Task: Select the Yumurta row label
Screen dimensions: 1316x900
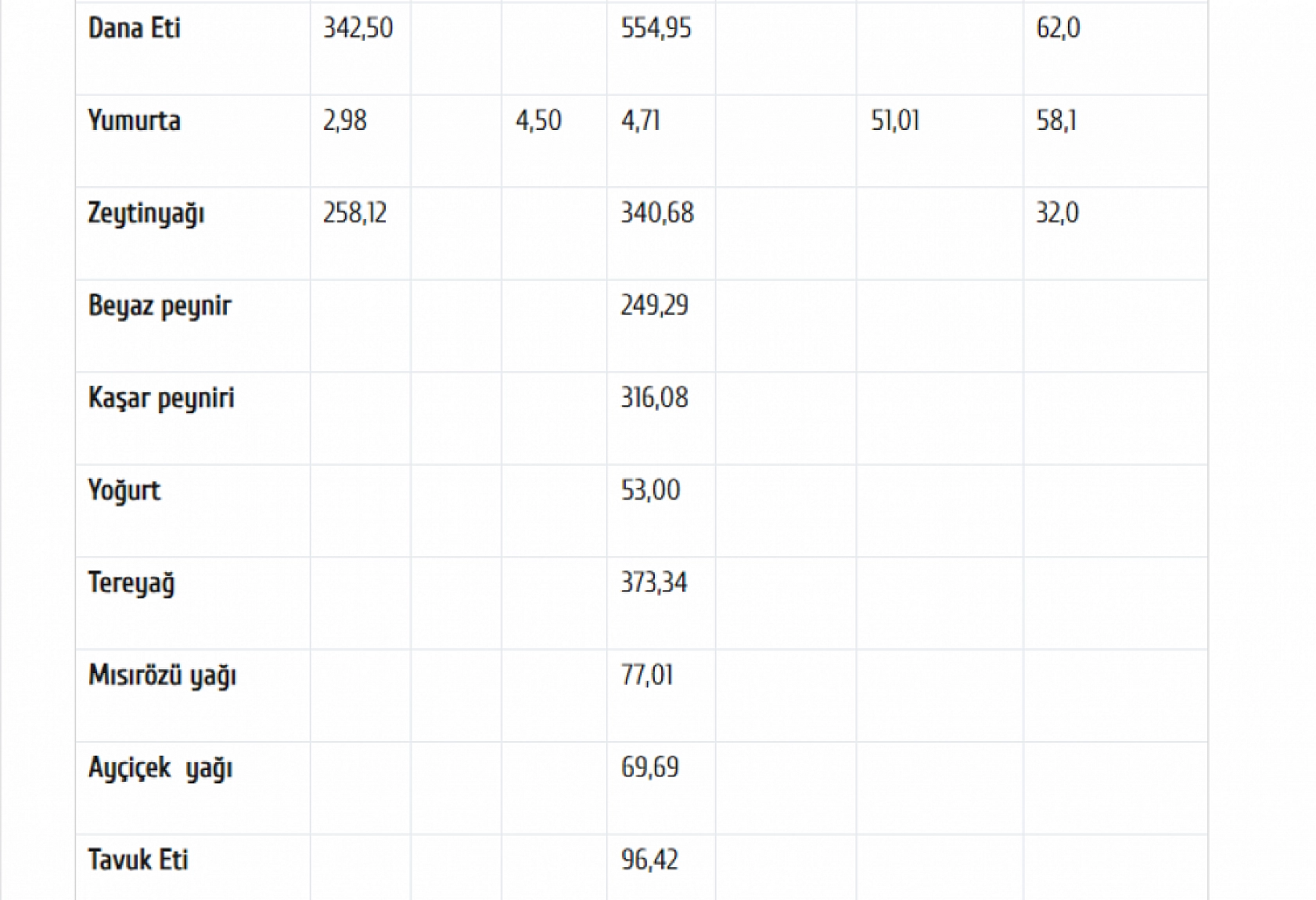Action: click(x=135, y=121)
